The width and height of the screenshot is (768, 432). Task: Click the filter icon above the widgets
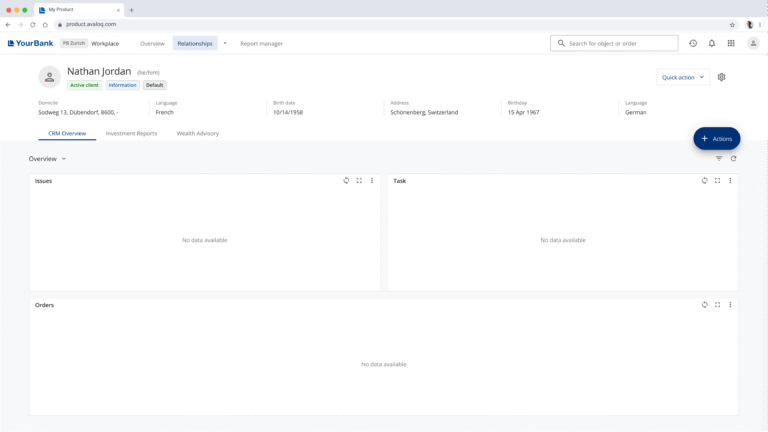click(719, 158)
